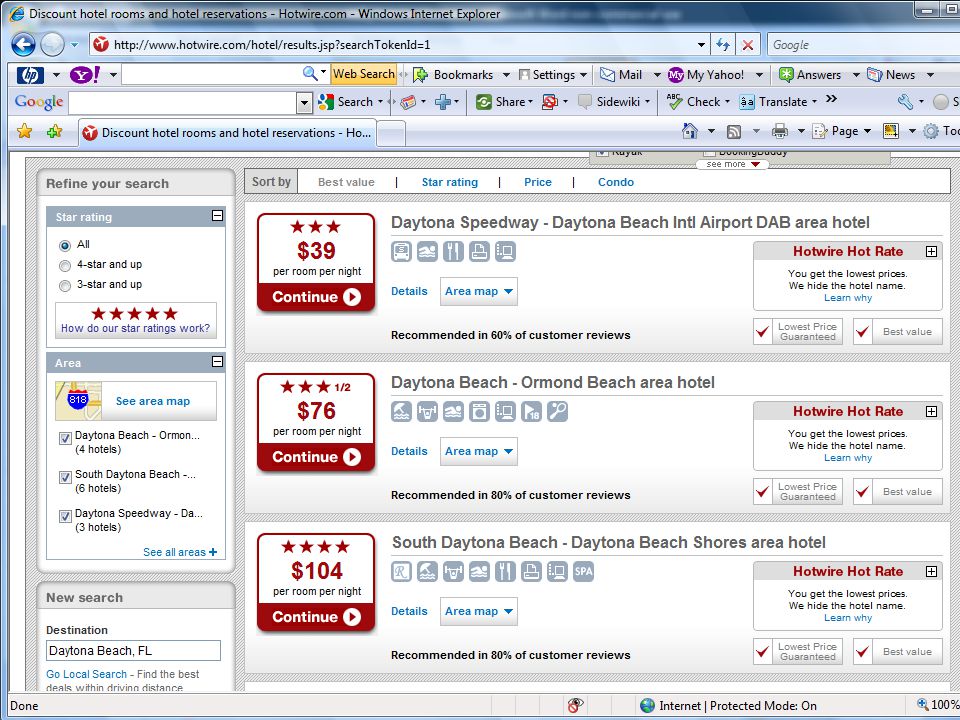Image resolution: width=960 pixels, height=720 pixels.
Task: Expand Hotwire Hot Rate box for $76 hotel
Action: tap(931, 411)
